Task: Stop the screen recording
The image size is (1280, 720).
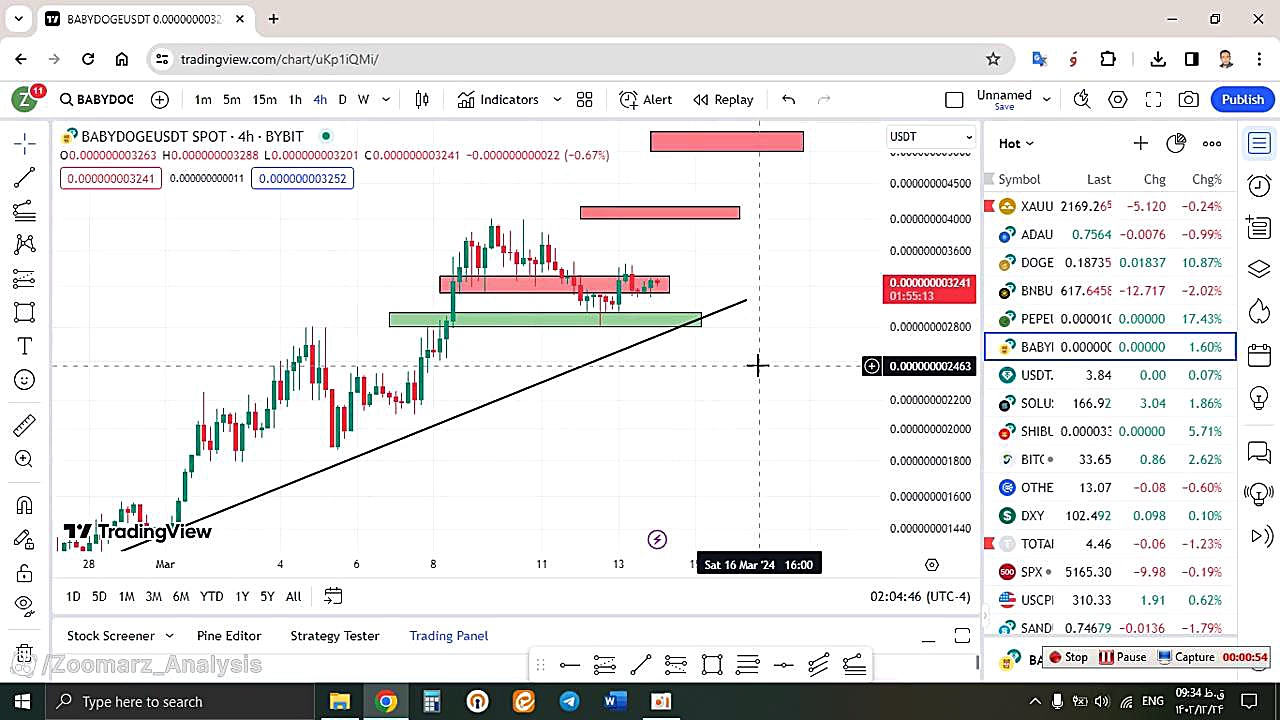Action: pyautogui.click(x=1067, y=657)
